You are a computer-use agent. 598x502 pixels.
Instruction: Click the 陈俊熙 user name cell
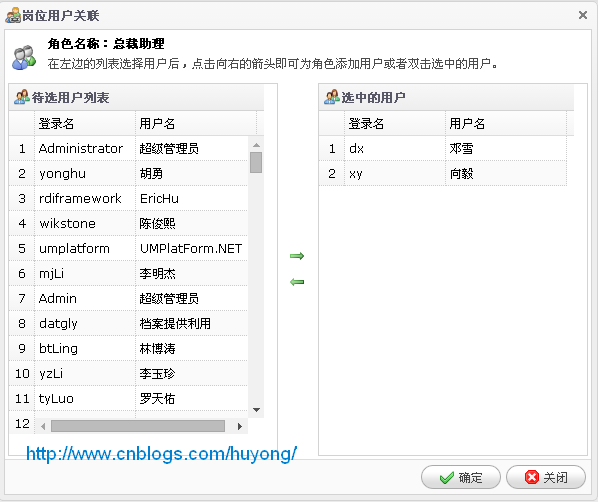pyautogui.click(x=191, y=224)
